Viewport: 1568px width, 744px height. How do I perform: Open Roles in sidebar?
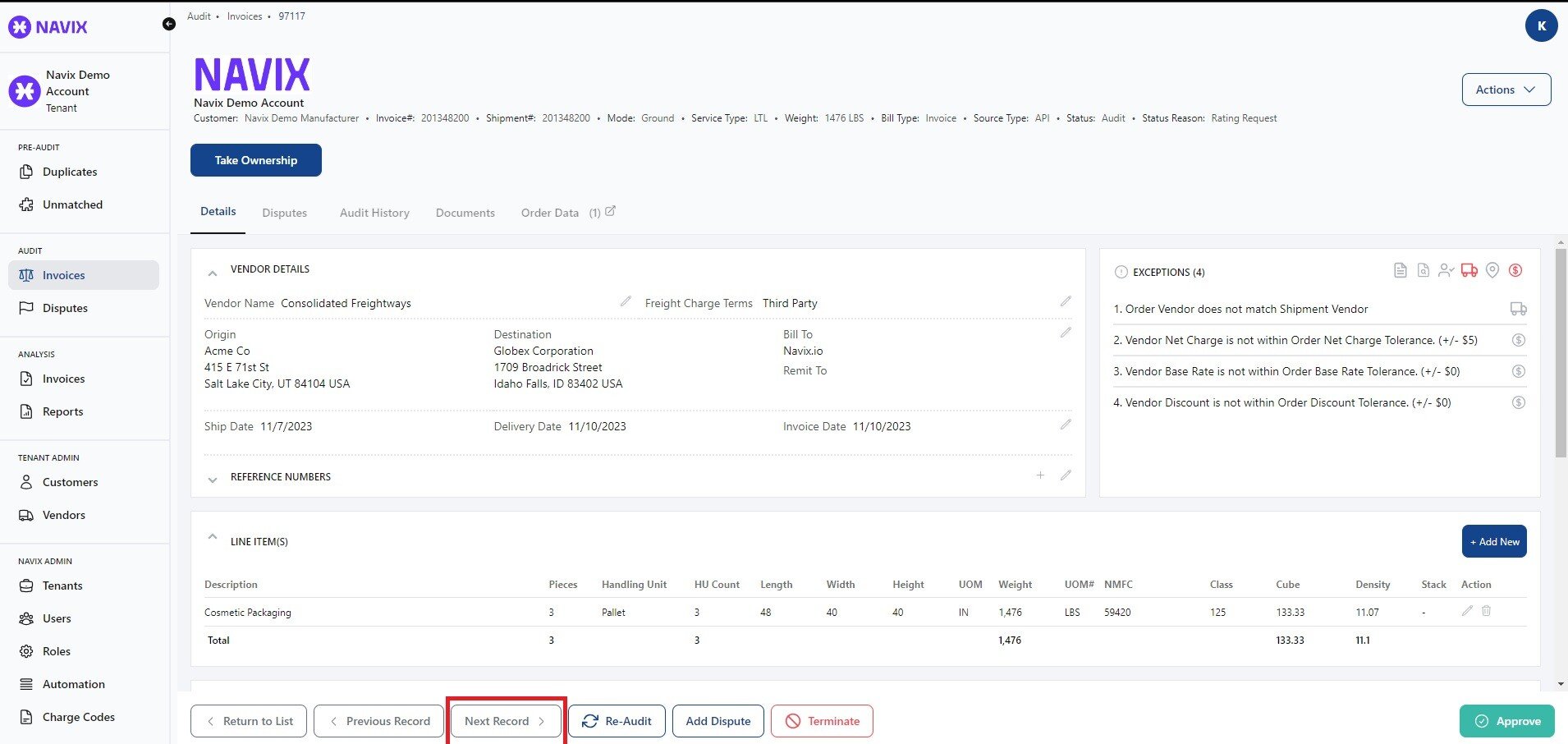(56, 651)
